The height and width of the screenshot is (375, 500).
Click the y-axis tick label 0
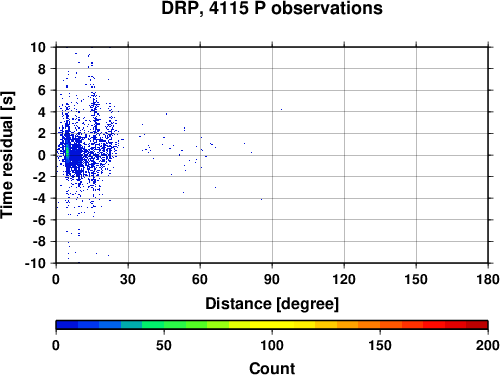[42, 155]
